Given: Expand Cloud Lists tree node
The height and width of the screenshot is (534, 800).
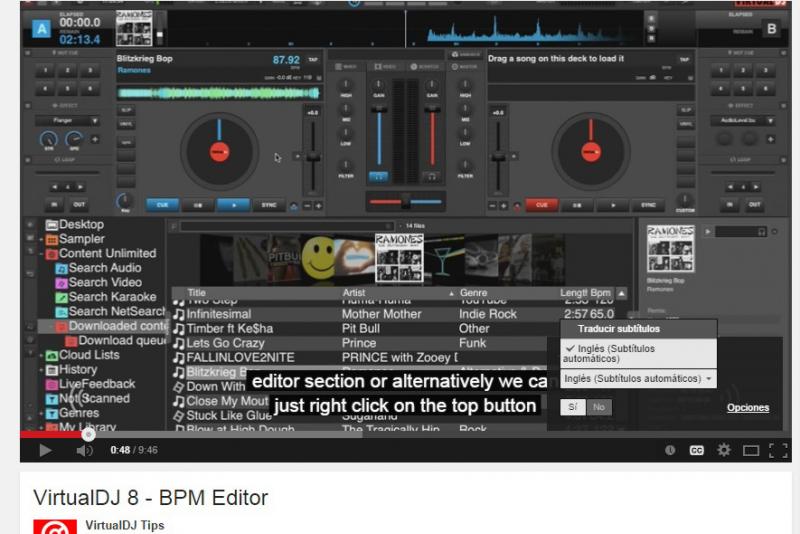Looking at the screenshot, I should pyautogui.click(x=41, y=355).
